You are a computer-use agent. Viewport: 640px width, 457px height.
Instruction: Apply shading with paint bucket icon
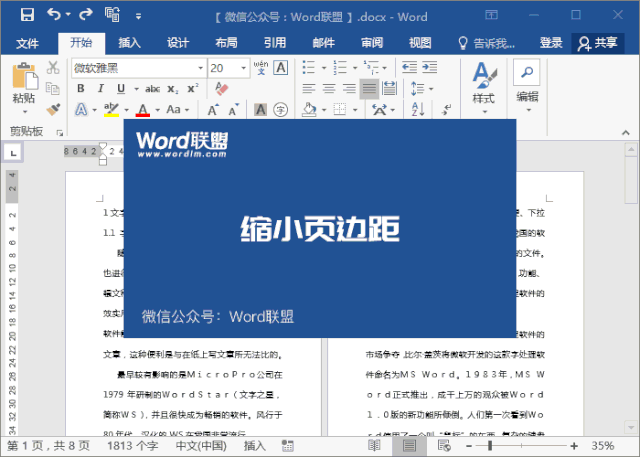[x=309, y=109]
